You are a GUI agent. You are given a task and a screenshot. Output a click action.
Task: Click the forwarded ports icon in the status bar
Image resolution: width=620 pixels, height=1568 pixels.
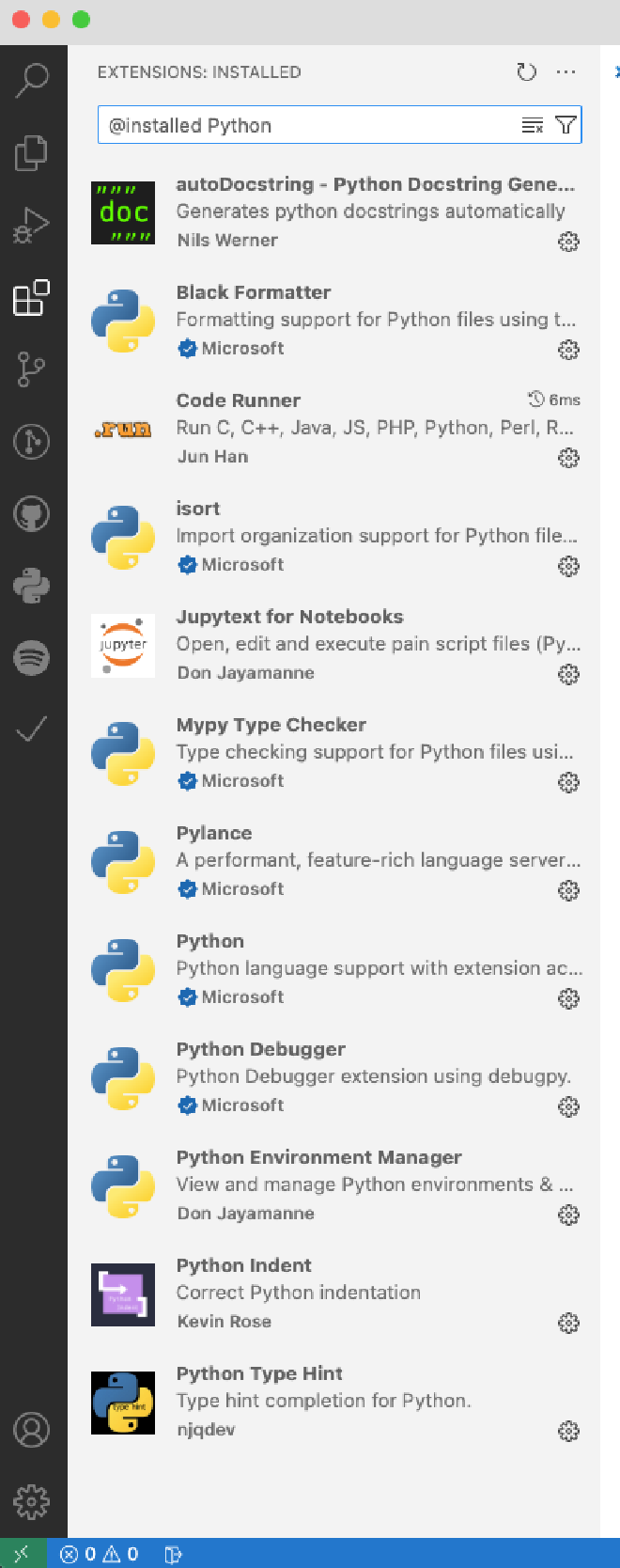click(x=172, y=1554)
